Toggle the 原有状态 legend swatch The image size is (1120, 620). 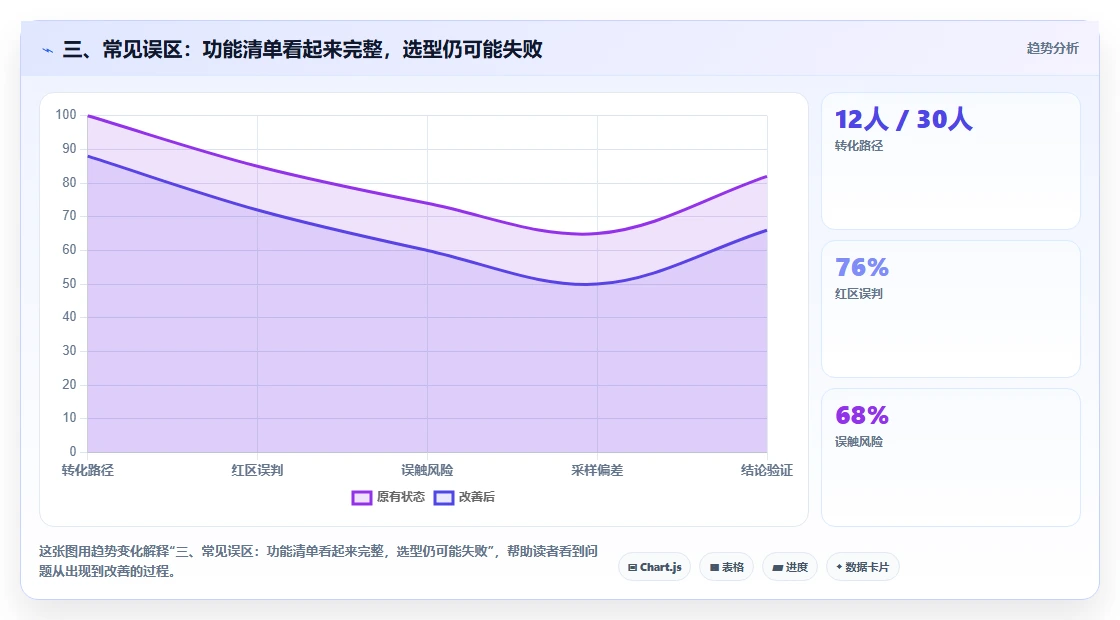361,497
